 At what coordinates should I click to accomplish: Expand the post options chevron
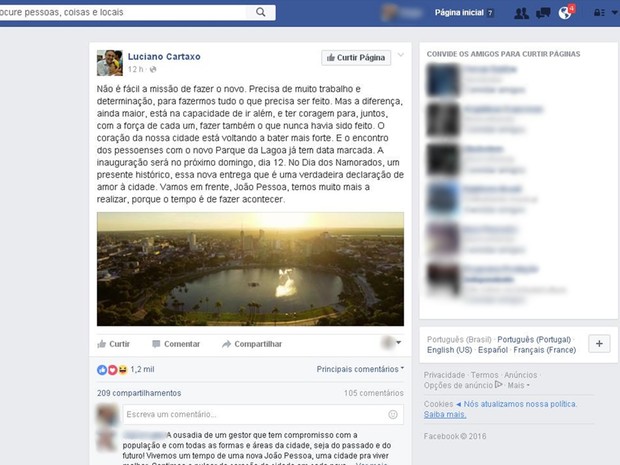pos(401,55)
